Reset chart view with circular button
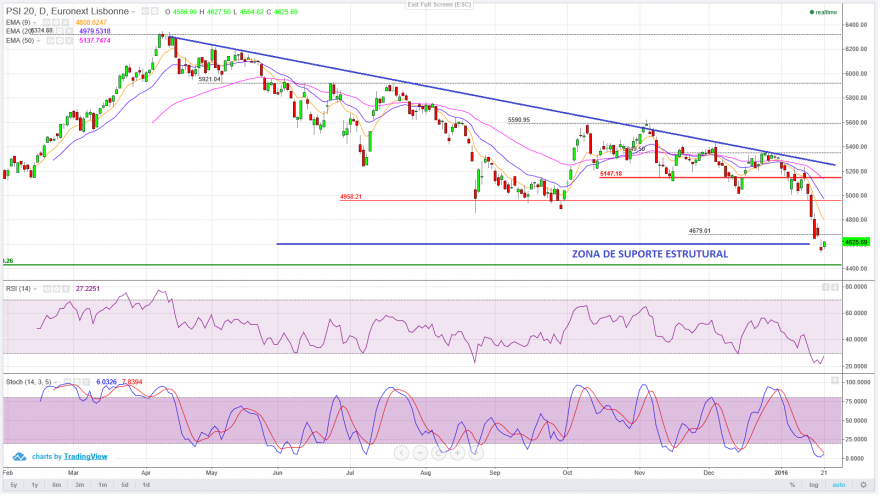The image size is (880, 499). (438, 452)
